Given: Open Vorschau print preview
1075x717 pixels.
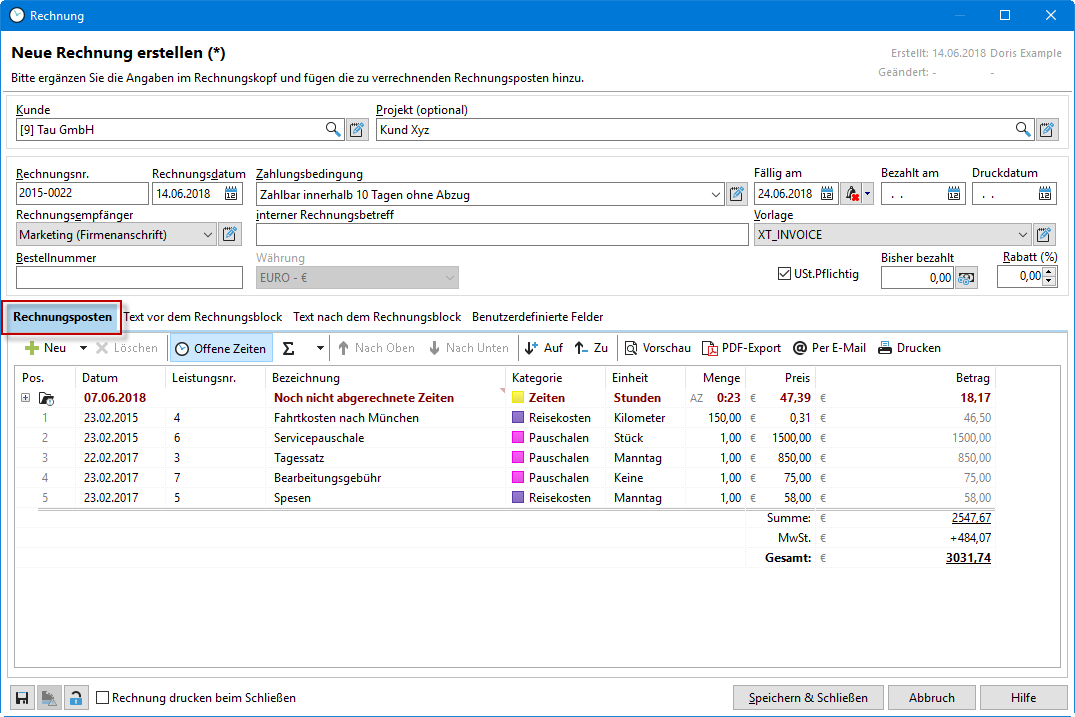Looking at the screenshot, I should (658, 348).
